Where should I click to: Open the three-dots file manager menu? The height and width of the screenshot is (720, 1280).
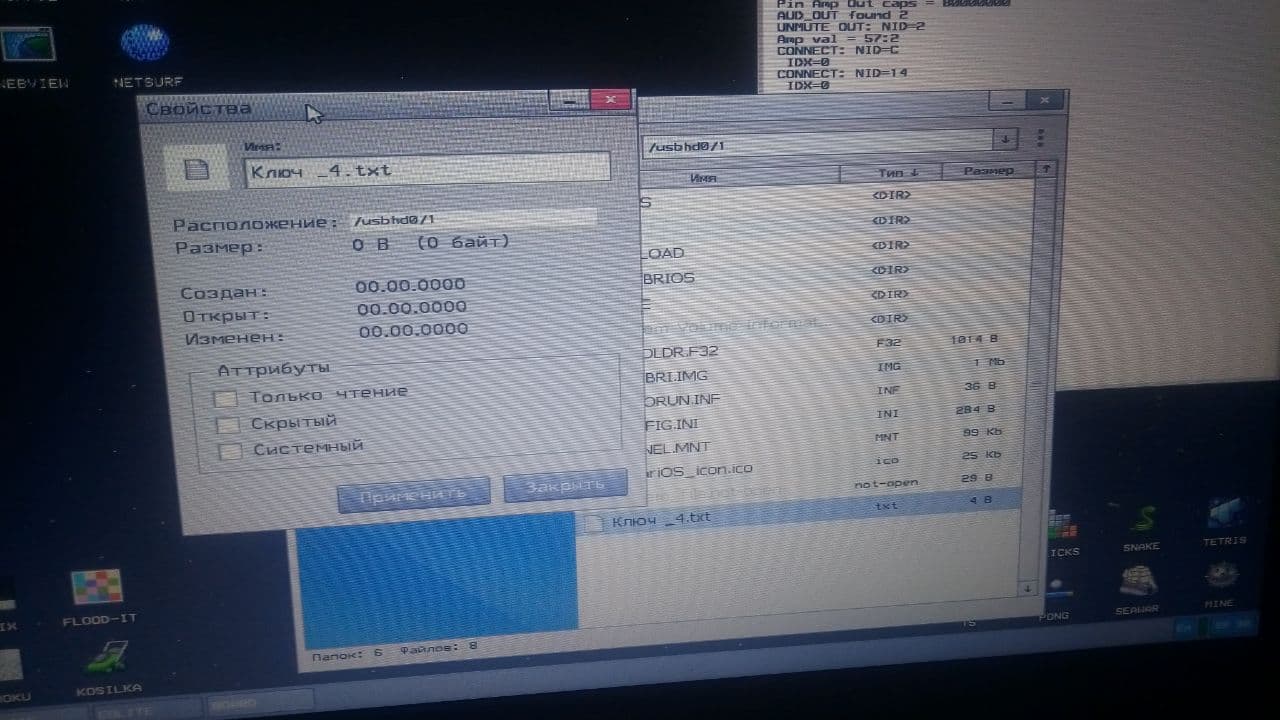coord(1040,138)
